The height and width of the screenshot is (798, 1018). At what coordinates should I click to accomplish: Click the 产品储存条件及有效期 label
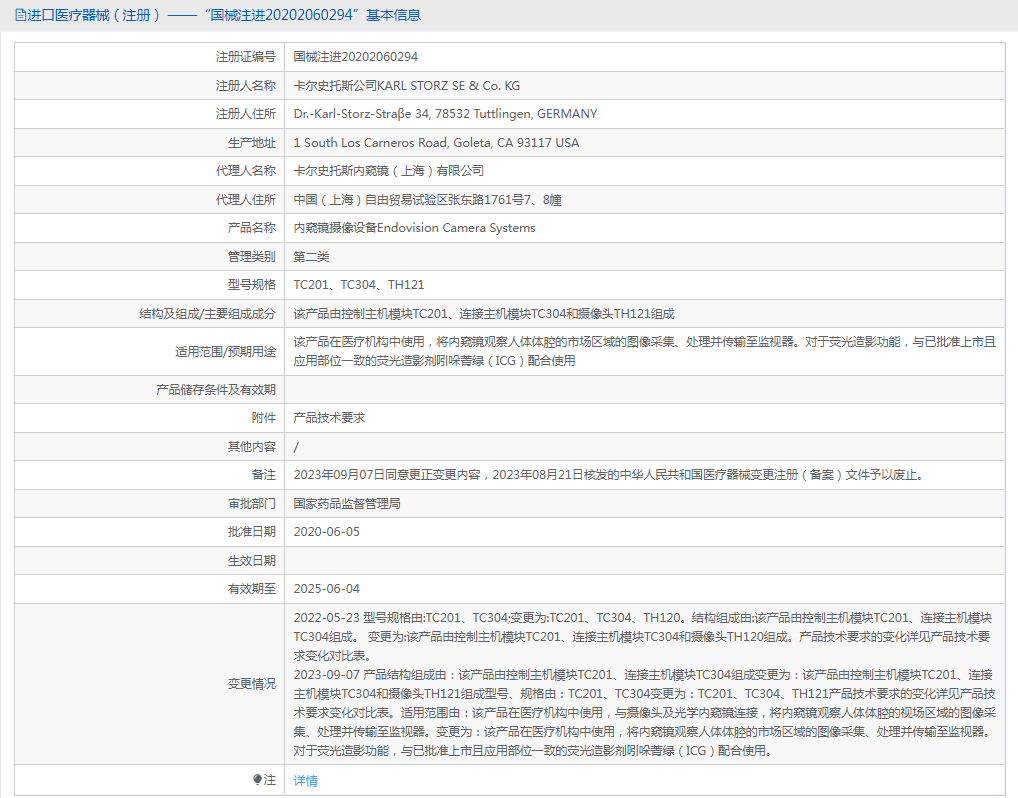[x=216, y=390]
